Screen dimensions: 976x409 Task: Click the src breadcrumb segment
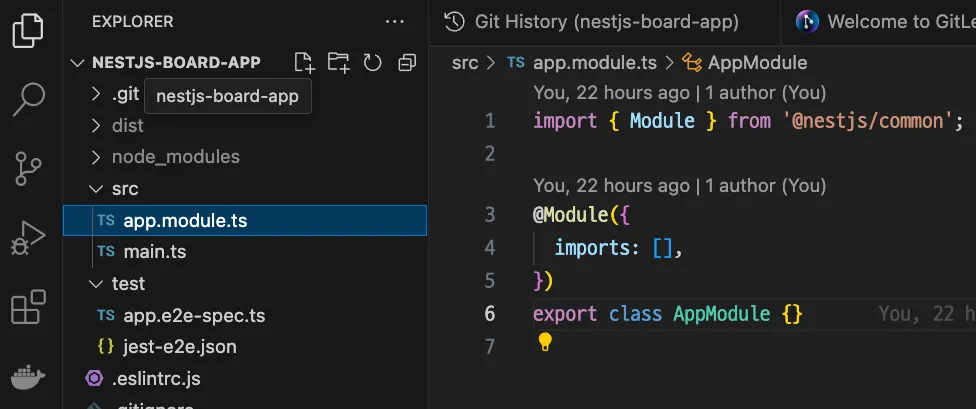tap(465, 63)
